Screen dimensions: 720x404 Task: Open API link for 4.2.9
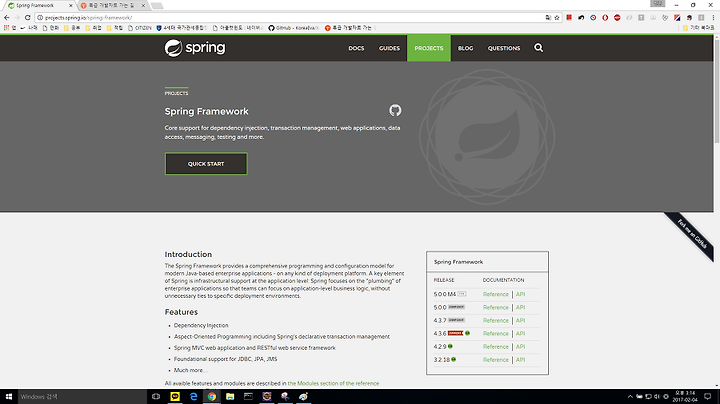[520, 347]
